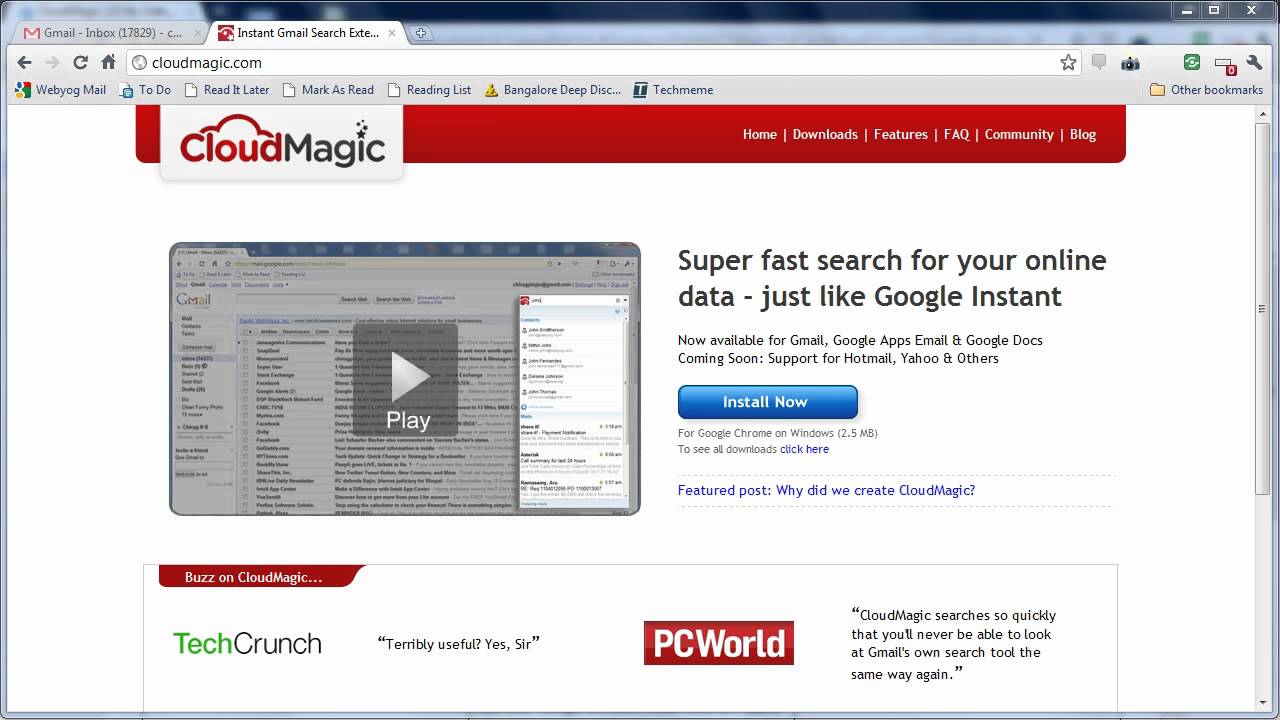Follow the 'click here' downloads link
The width and height of the screenshot is (1280, 720).
point(804,449)
